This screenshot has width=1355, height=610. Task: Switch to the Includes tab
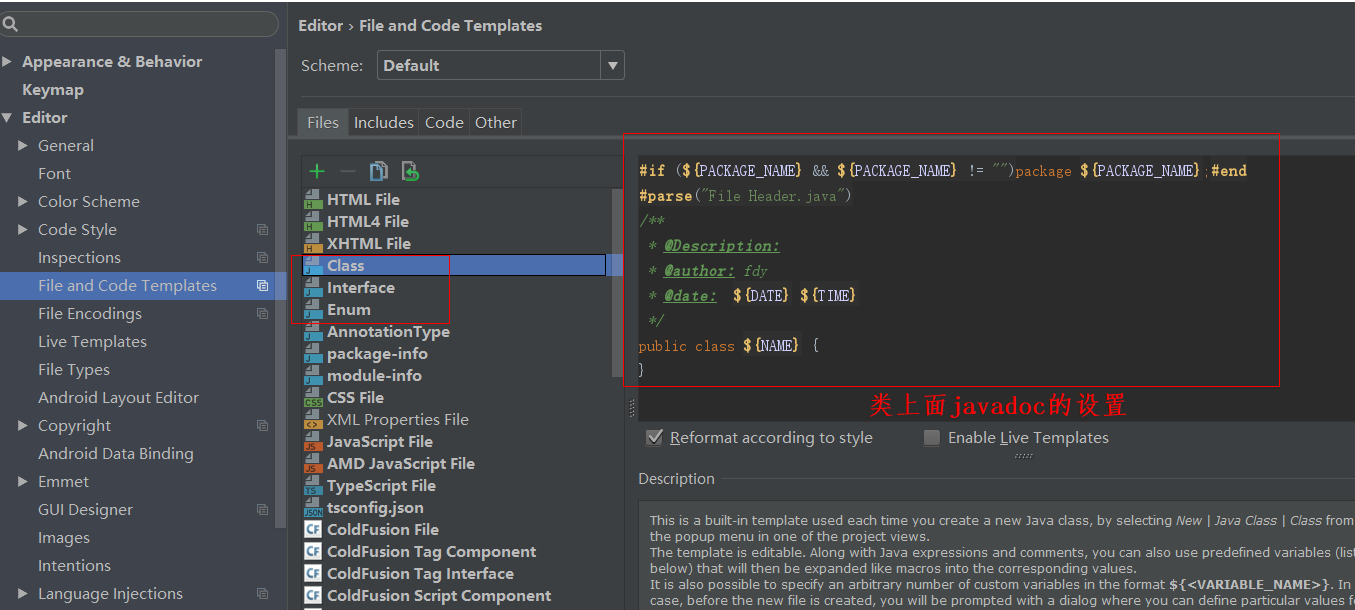coord(383,123)
